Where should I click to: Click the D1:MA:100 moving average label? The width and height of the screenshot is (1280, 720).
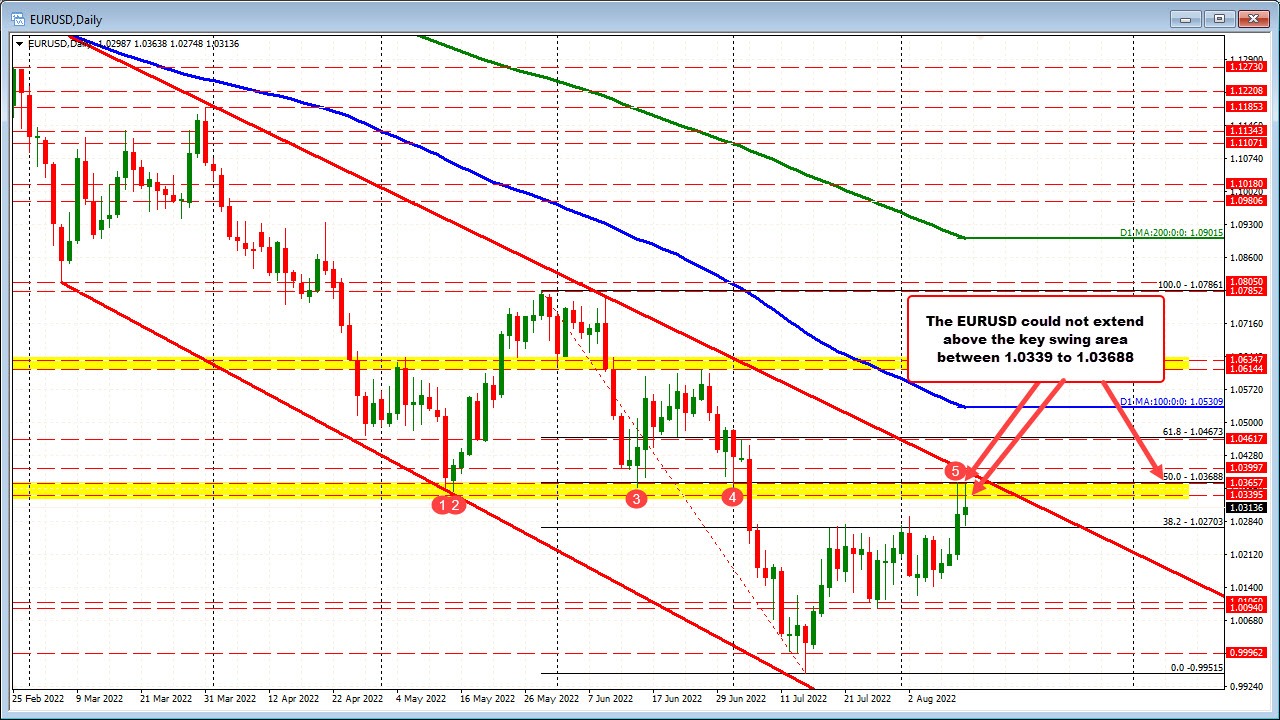click(x=1171, y=401)
